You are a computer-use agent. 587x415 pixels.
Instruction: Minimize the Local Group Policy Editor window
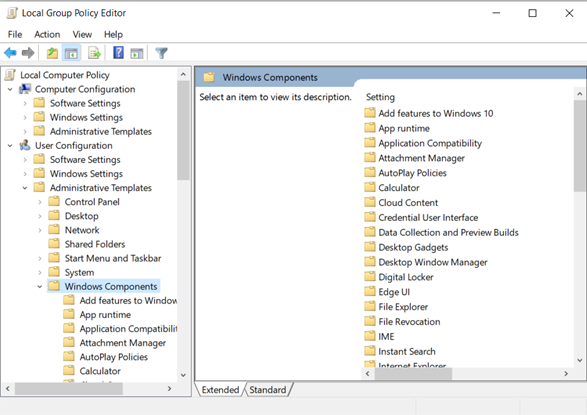tap(496, 13)
